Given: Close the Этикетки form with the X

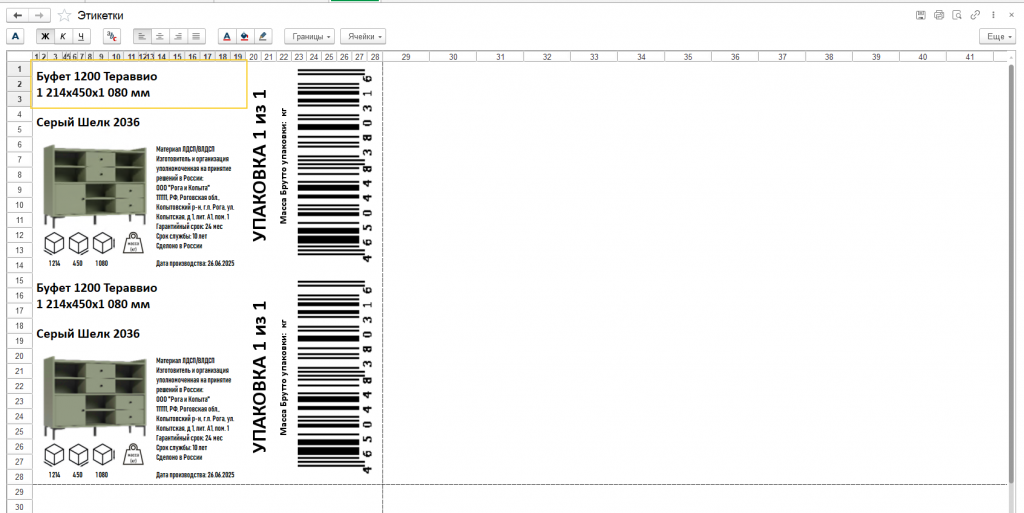Looking at the screenshot, I should [x=1012, y=15].
